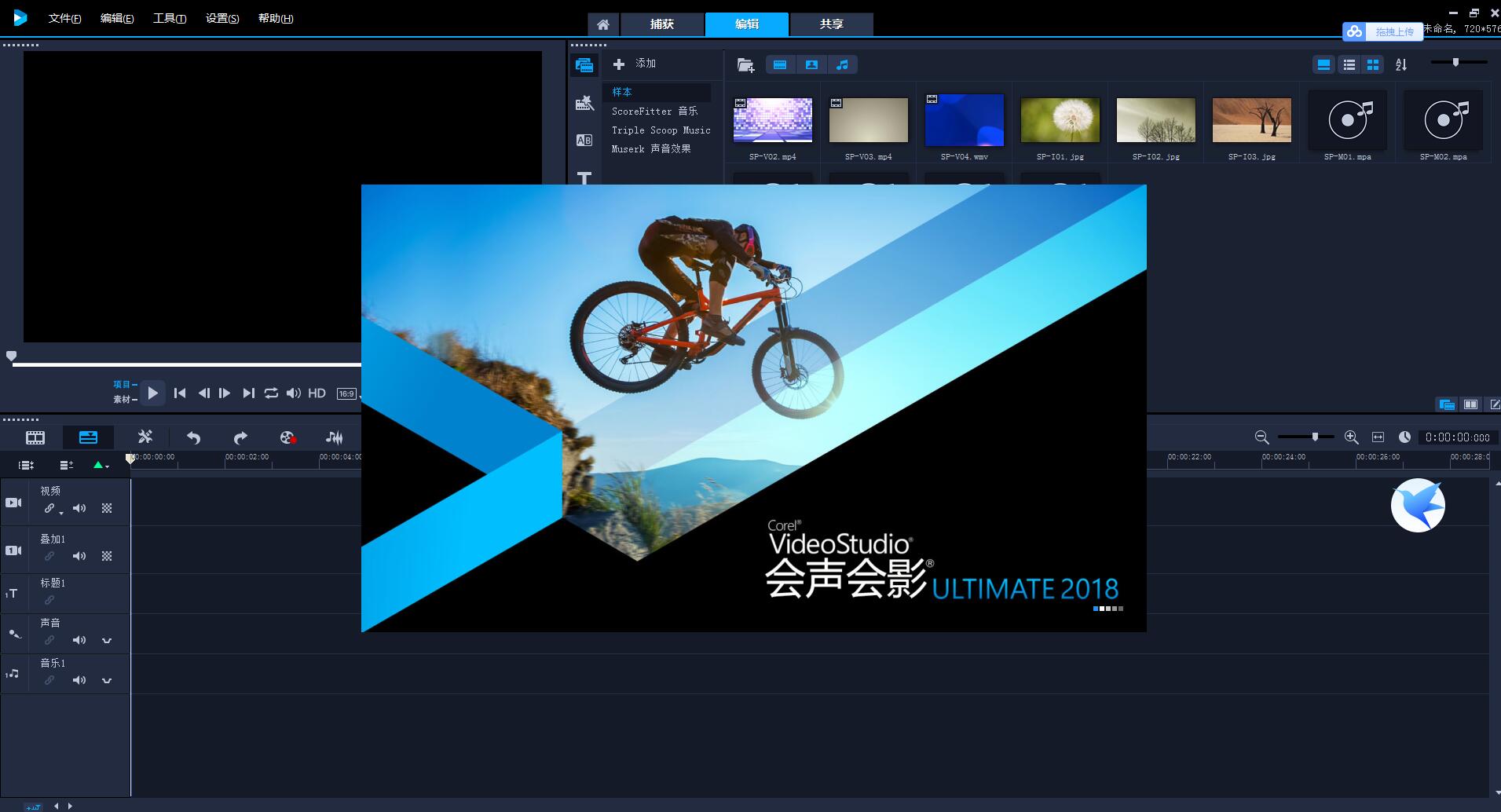Select the SP-M02.mpa audio clip
Viewport: 1501px width, 812px height.
[1444, 120]
